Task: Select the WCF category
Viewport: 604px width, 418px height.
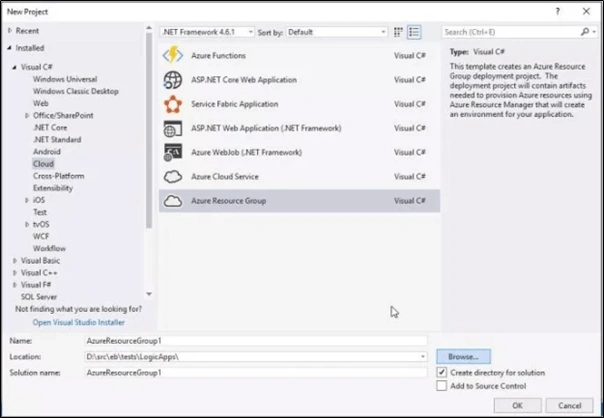Action: tap(41, 236)
